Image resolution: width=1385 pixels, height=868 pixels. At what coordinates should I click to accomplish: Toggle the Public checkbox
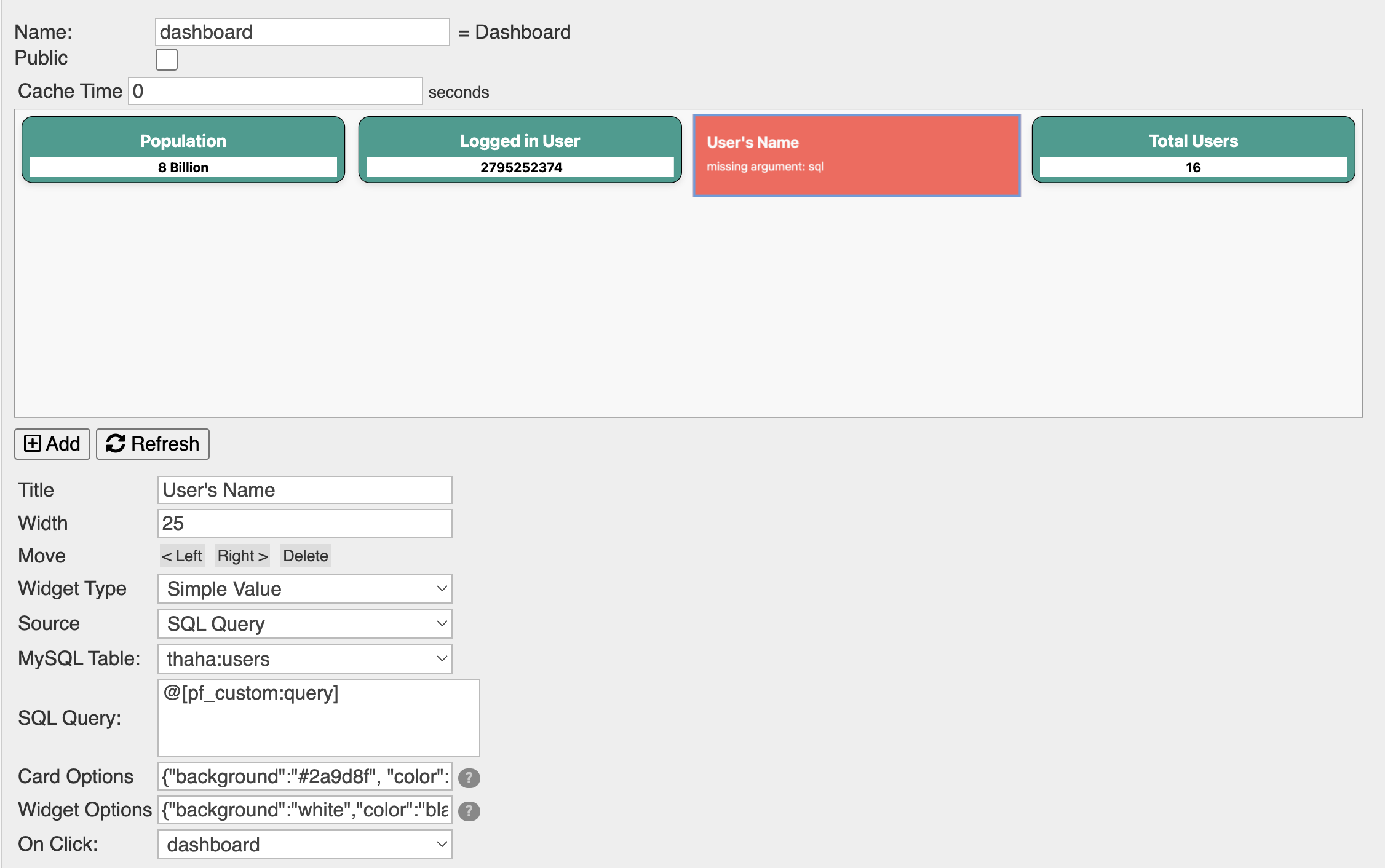[x=166, y=60]
